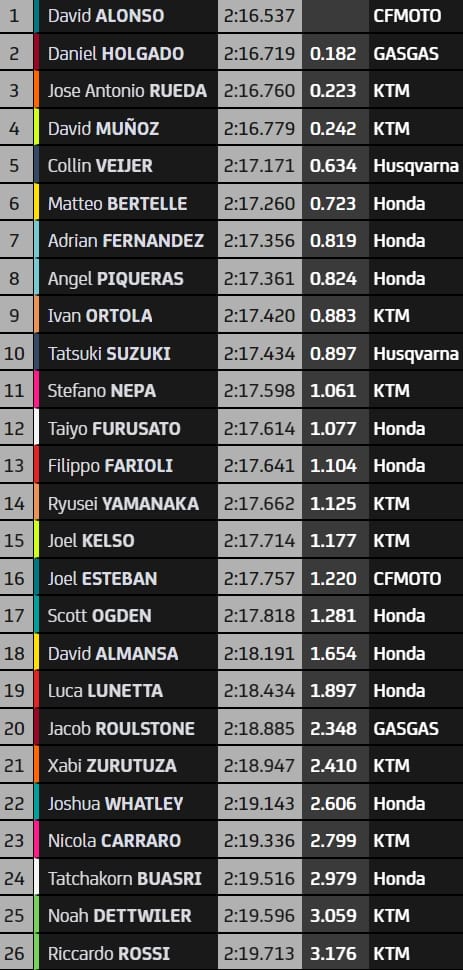Select Tatsuki SUZUKI rider name
463x970 pixels.
click(109, 354)
